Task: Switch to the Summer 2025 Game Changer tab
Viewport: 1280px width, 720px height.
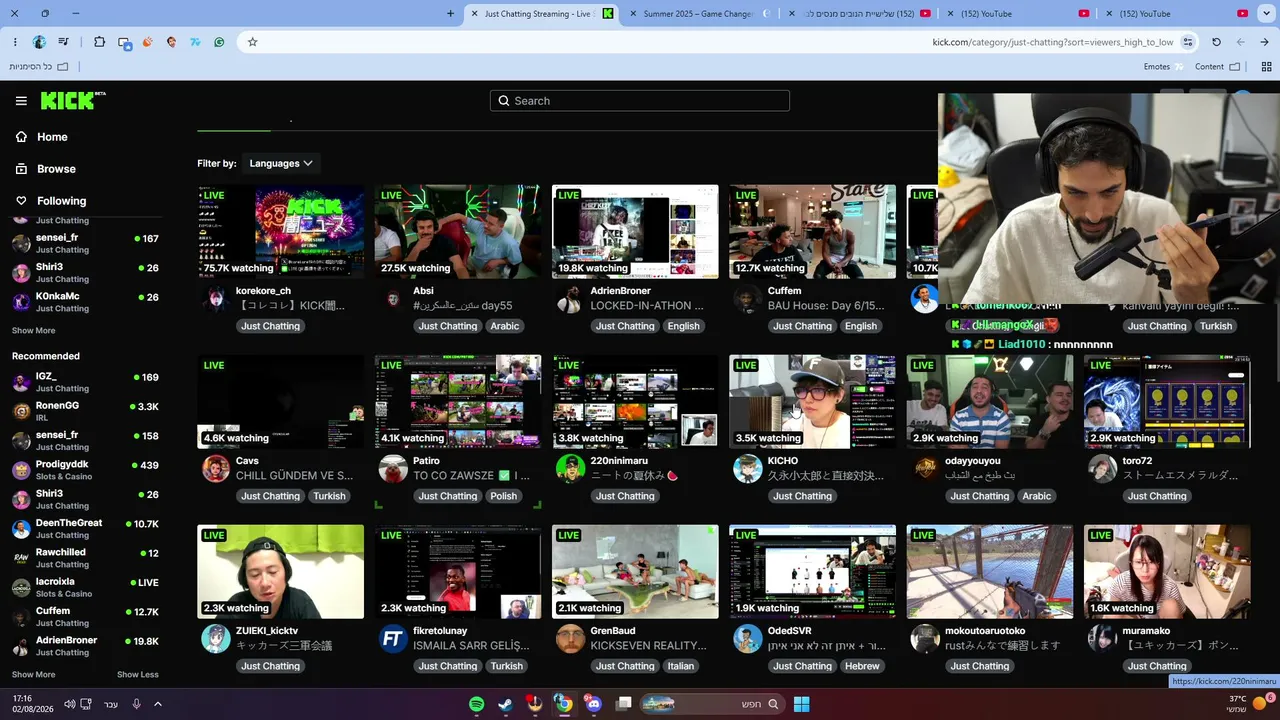Action: (x=702, y=14)
